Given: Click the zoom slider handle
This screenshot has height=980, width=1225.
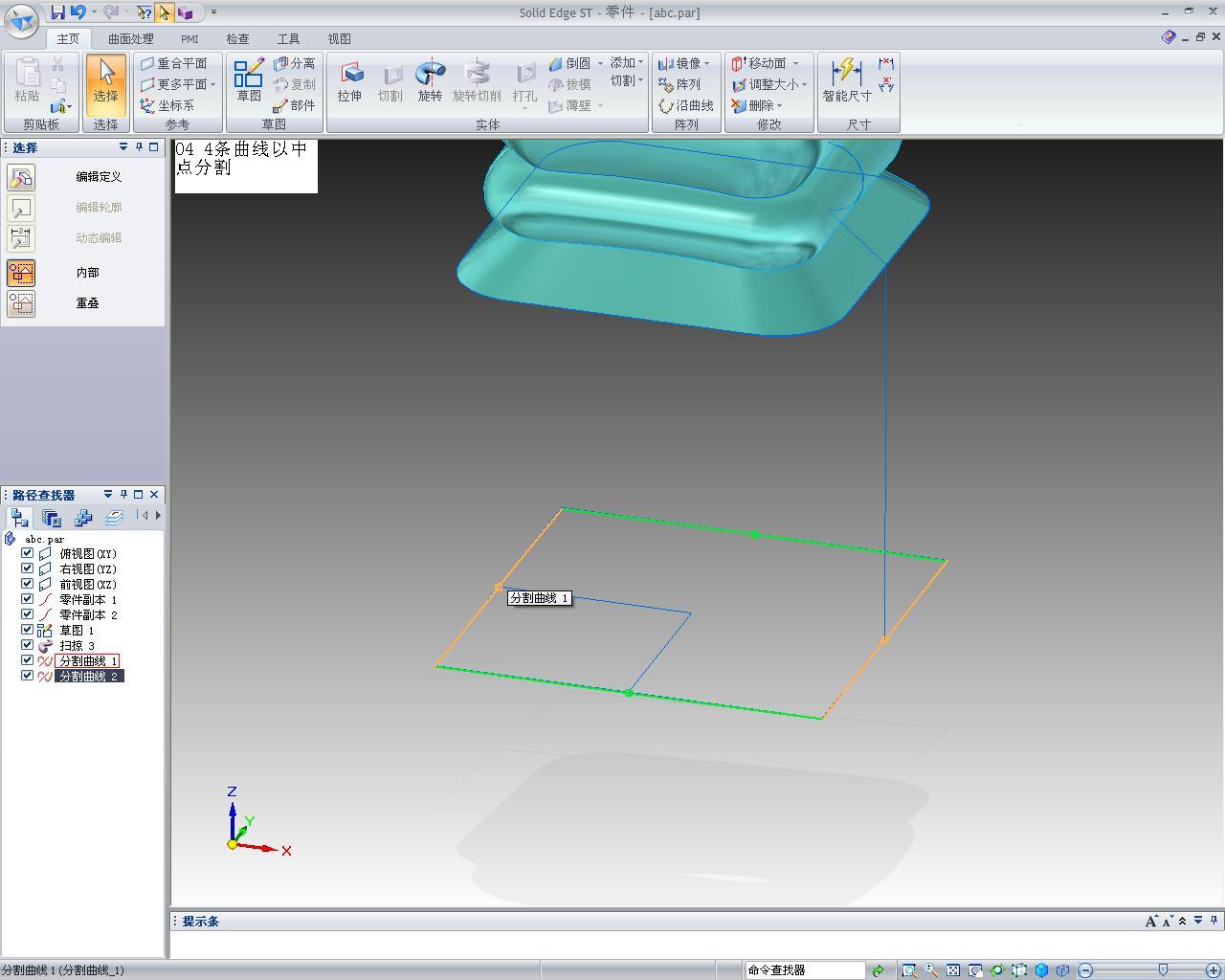Looking at the screenshot, I should (1163, 970).
